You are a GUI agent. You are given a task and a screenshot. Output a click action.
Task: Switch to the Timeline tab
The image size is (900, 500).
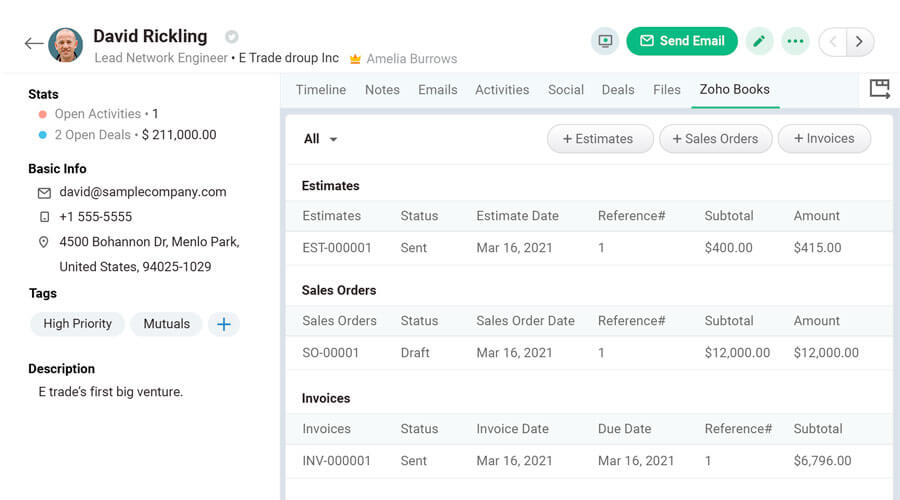coord(321,90)
